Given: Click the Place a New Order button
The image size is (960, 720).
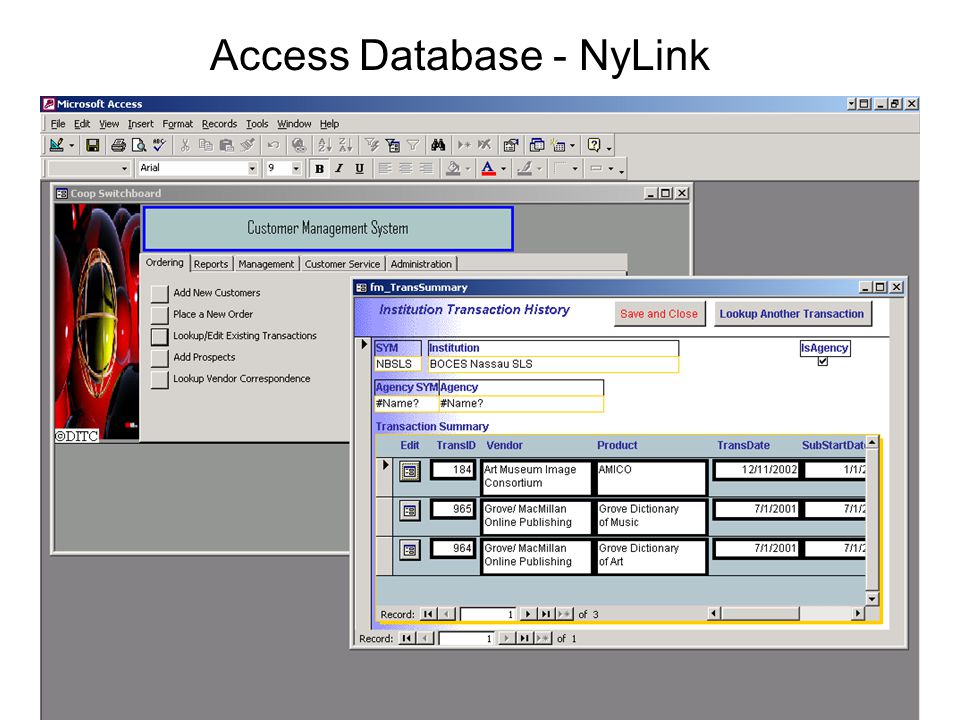Looking at the screenshot, I should [x=160, y=315].
